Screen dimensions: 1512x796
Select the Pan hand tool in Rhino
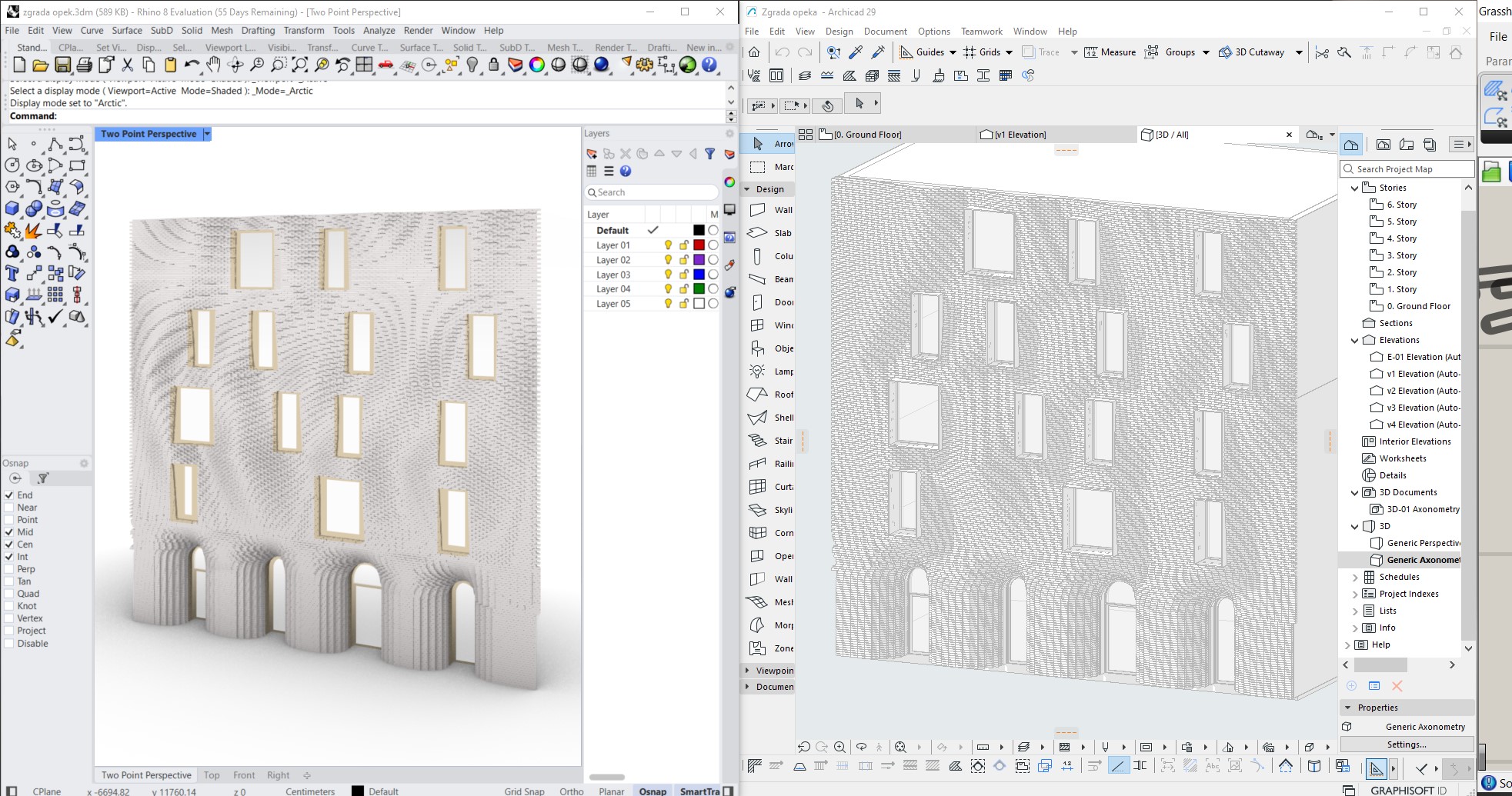(213, 65)
